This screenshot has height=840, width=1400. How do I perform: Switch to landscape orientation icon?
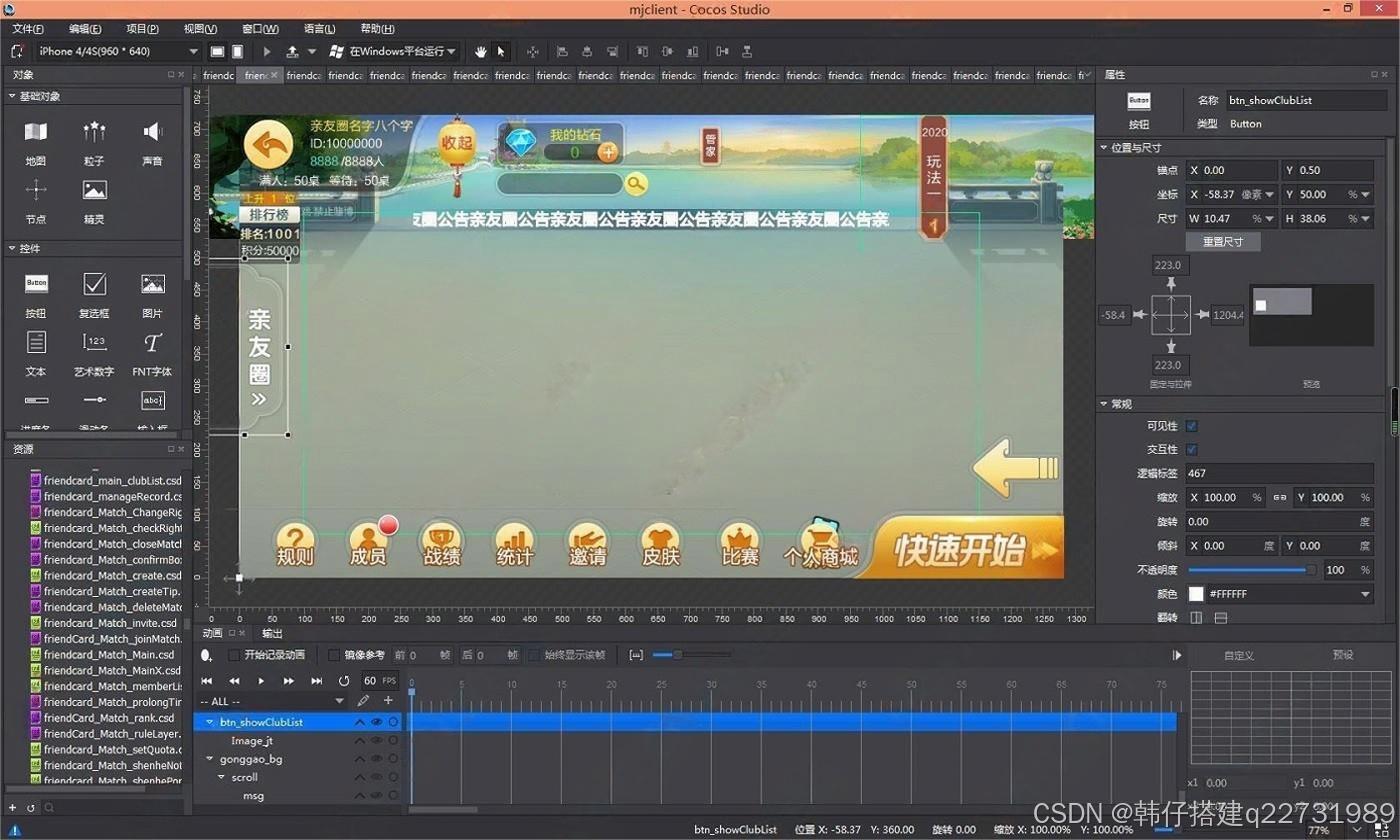tap(217, 51)
